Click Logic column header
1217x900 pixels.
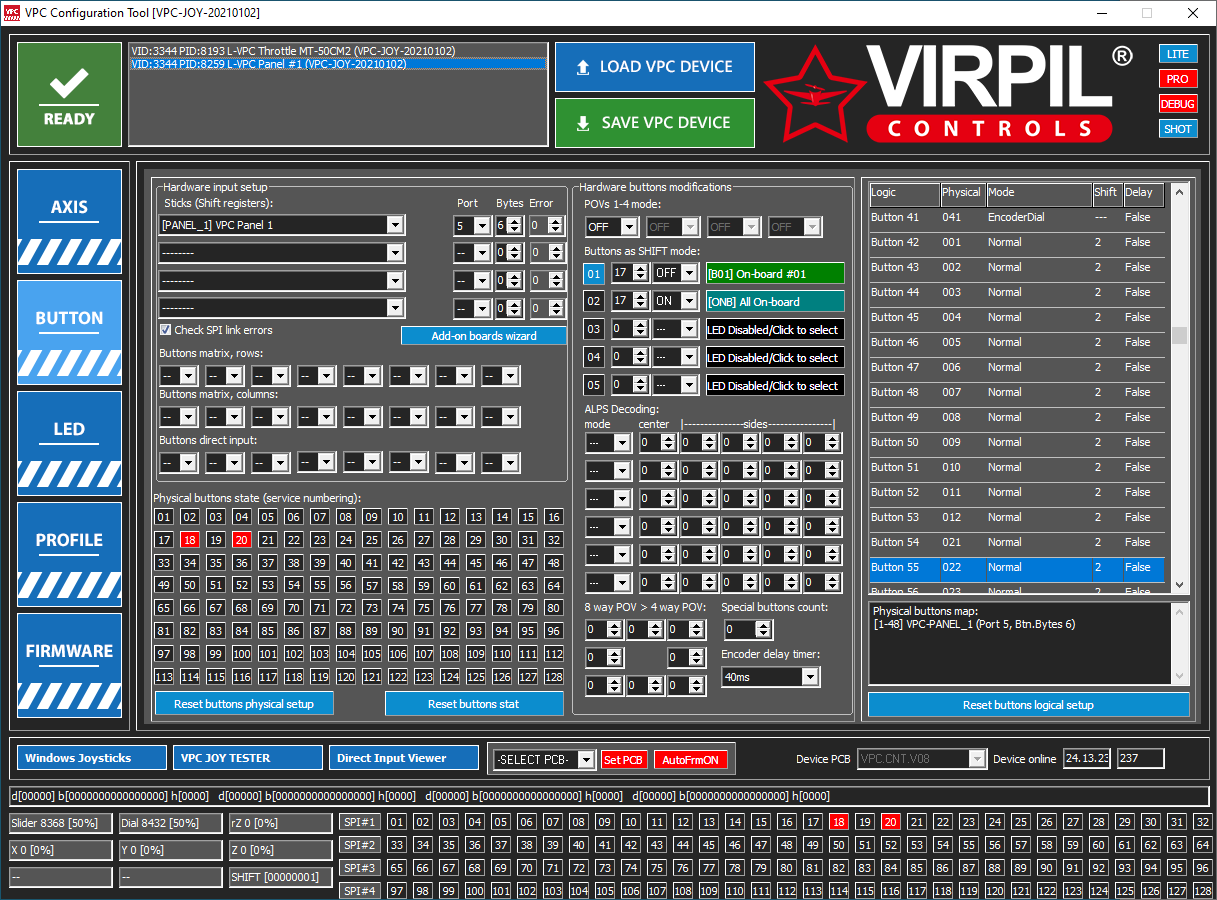(903, 193)
